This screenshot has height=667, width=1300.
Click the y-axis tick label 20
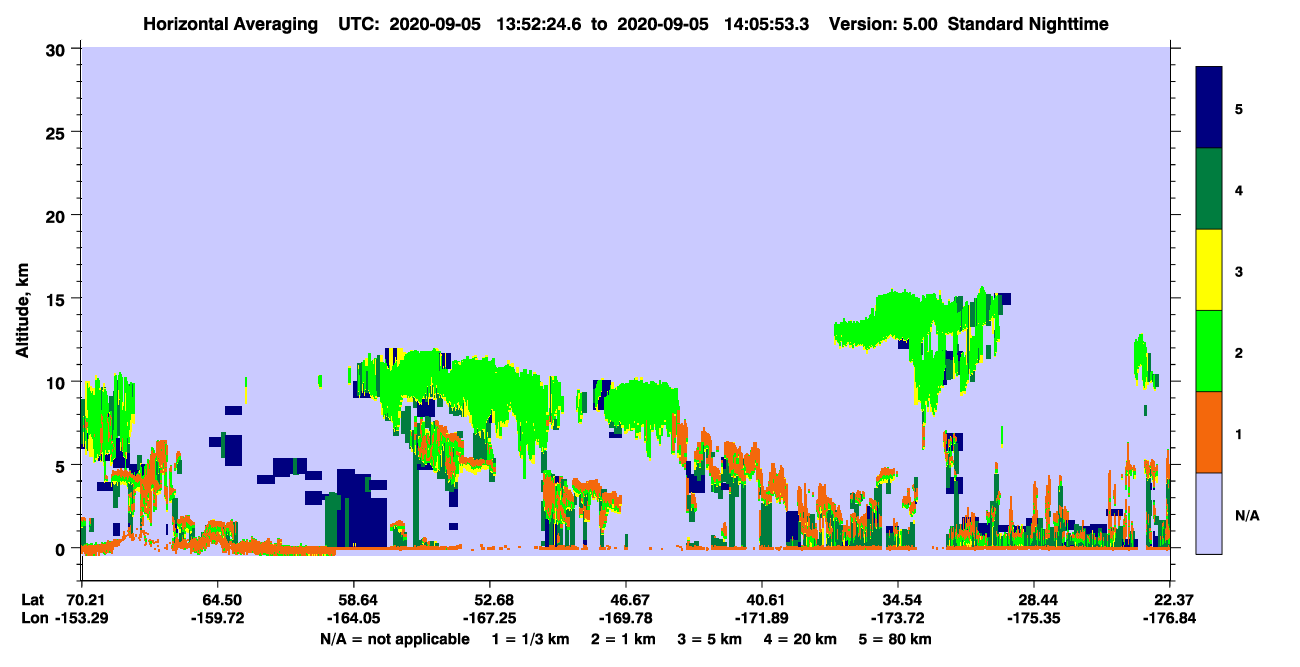tap(58, 216)
